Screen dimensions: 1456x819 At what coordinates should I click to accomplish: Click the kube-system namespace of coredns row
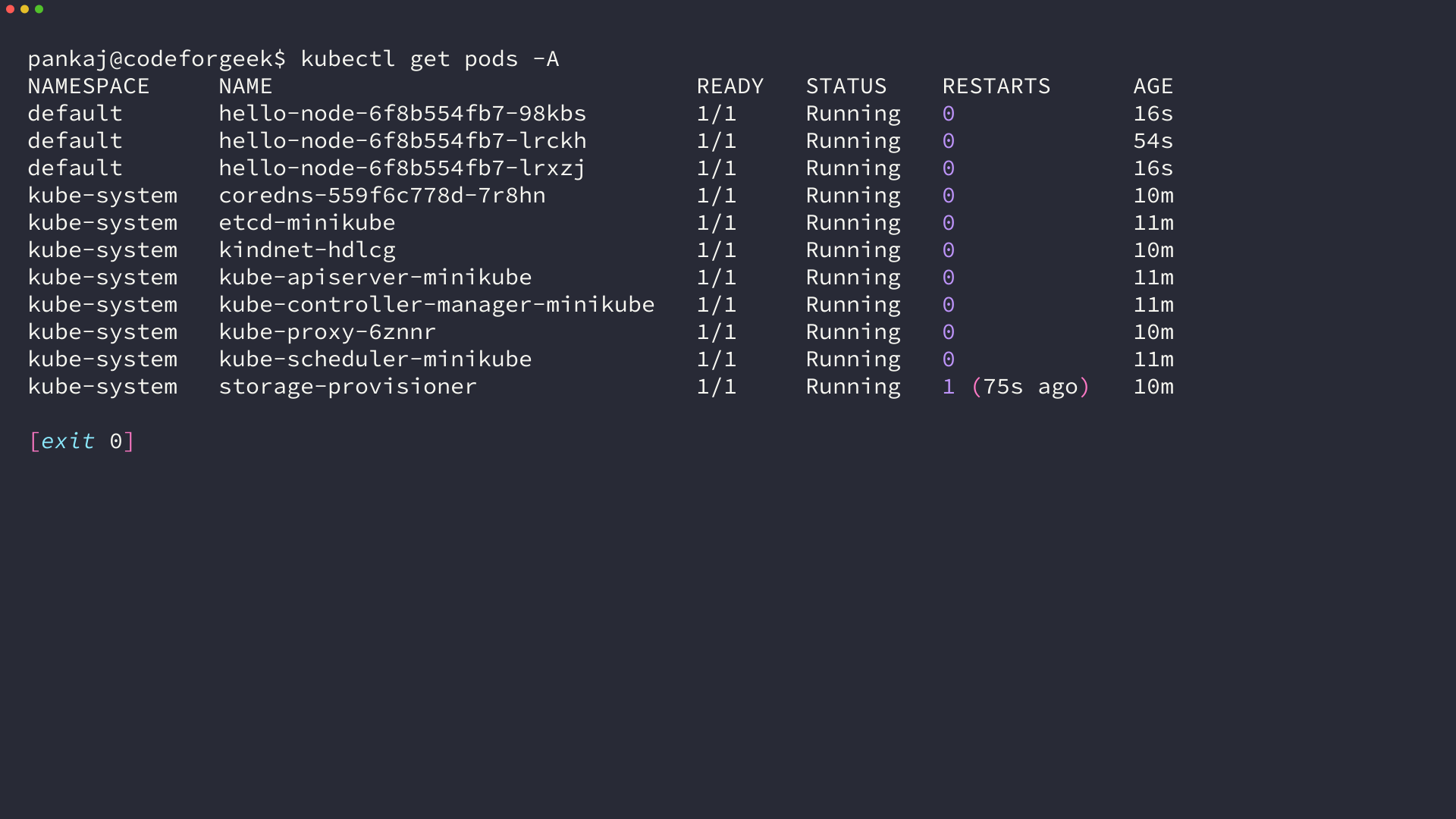102,196
